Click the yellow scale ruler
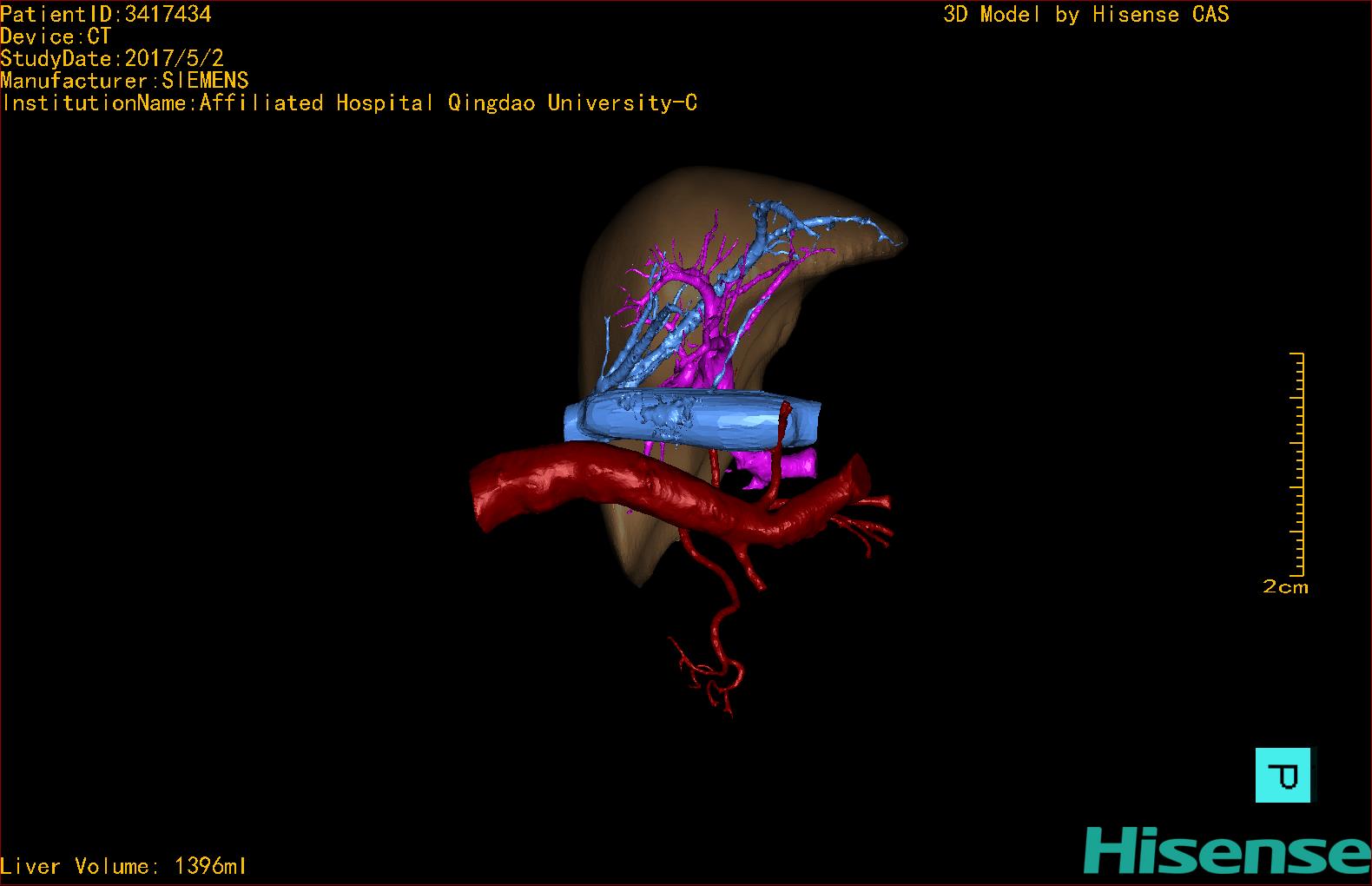 tap(1297, 465)
